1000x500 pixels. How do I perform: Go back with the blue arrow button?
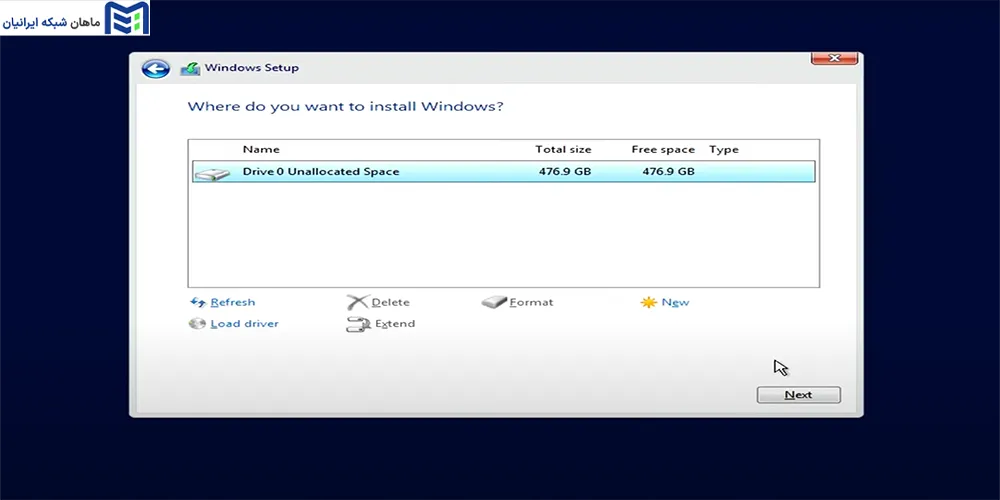[x=156, y=68]
